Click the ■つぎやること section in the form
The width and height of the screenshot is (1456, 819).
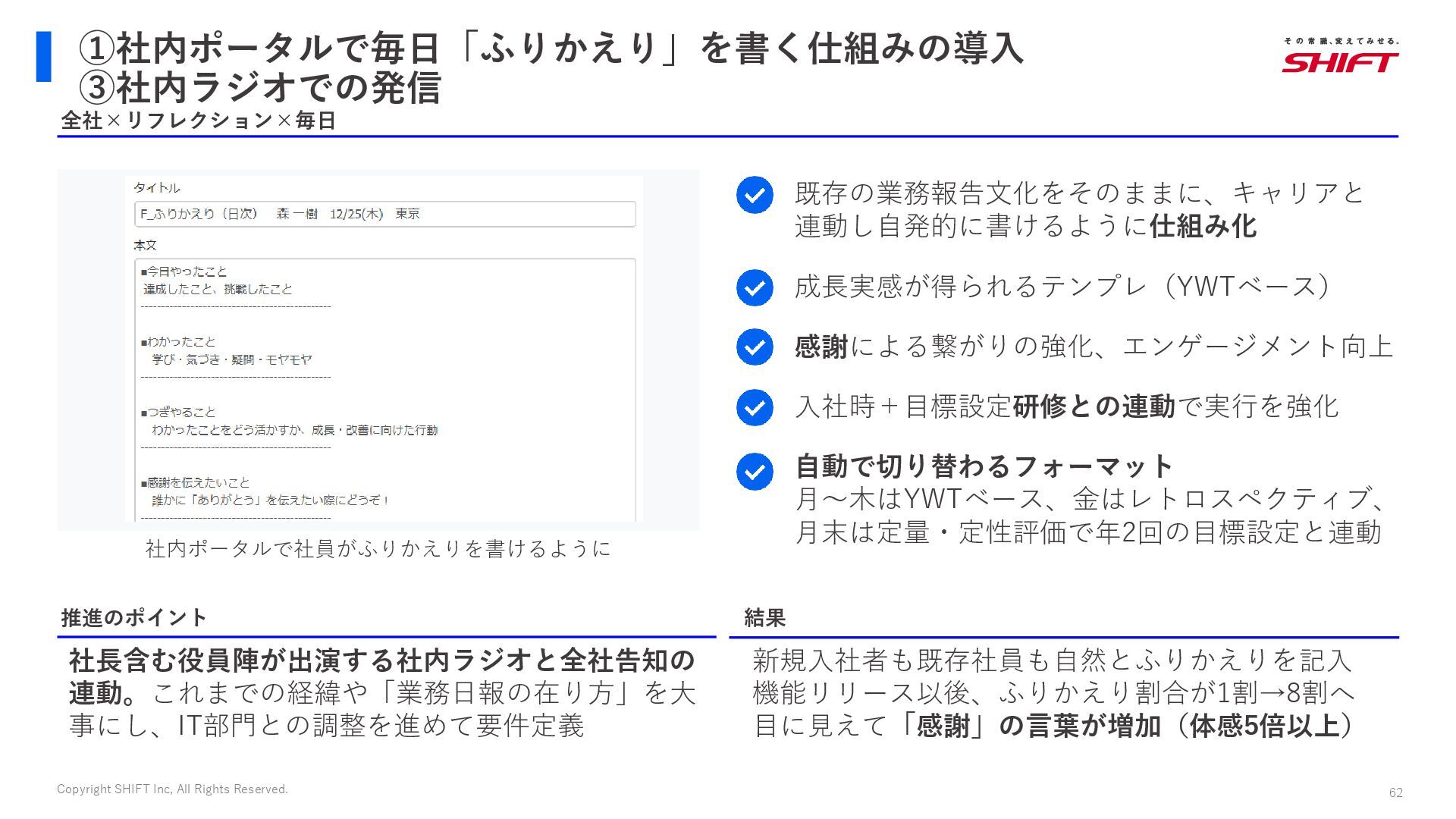[x=178, y=413]
